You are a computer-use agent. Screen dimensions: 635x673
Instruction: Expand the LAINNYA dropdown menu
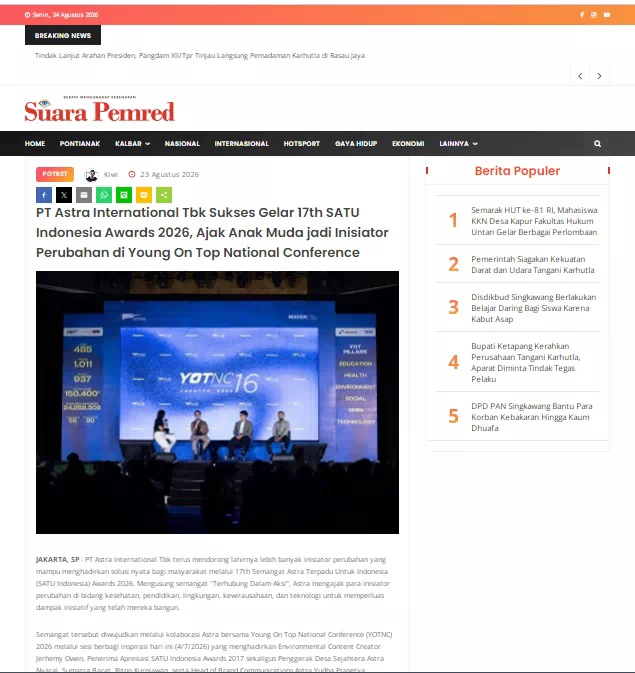click(x=458, y=144)
